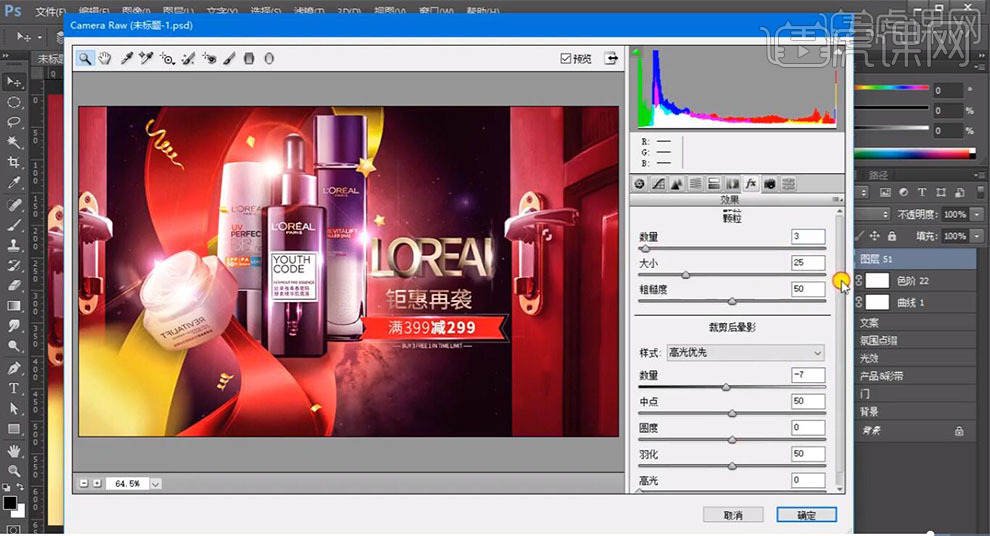
Task: Open the 不透明度 opacity dropdown arrow
Action: coord(977,215)
